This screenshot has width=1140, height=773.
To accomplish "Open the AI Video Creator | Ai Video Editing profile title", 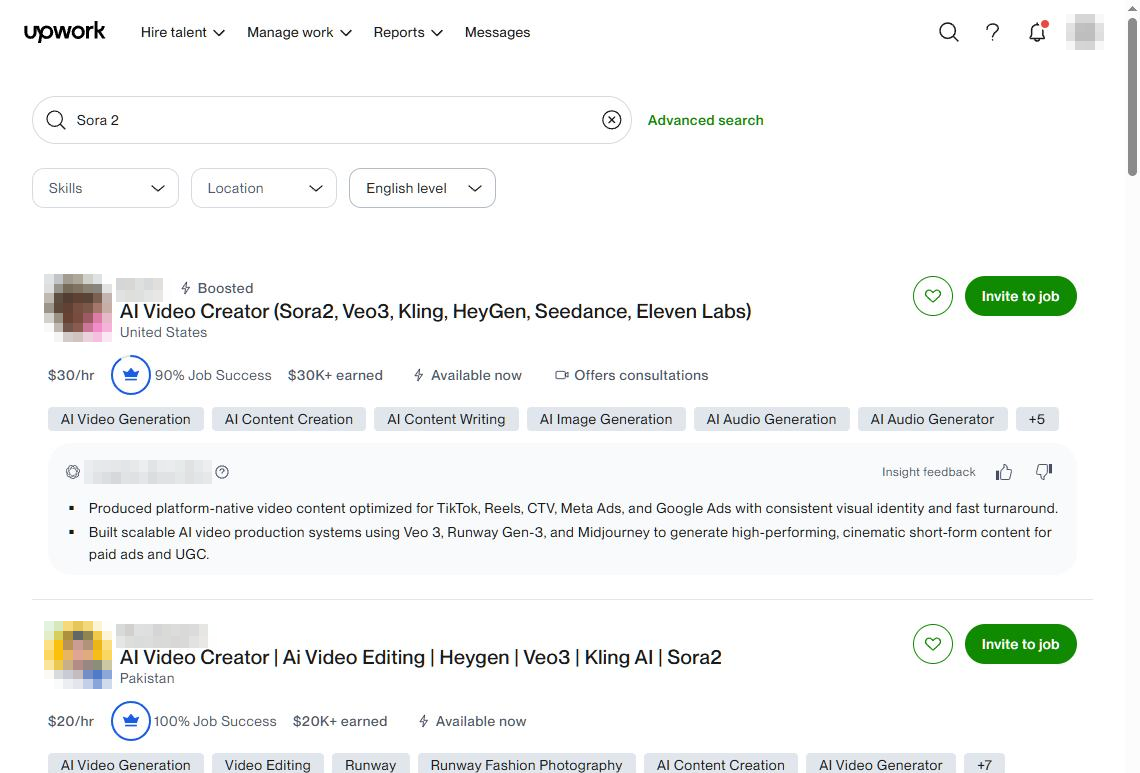I will [x=420, y=657].
